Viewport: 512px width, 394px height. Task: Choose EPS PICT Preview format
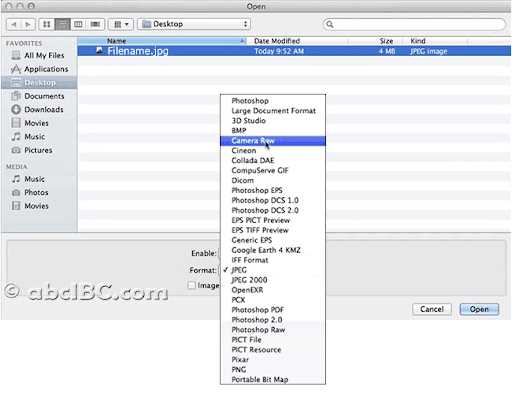(273, 220)
